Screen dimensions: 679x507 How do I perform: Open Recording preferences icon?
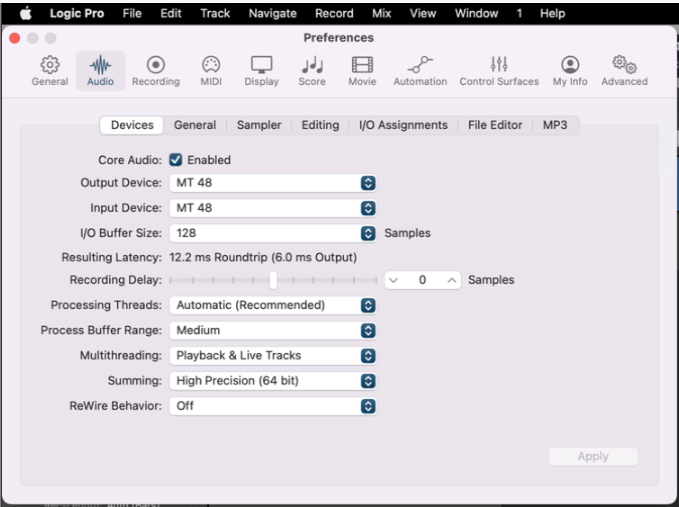pos(156,65)
